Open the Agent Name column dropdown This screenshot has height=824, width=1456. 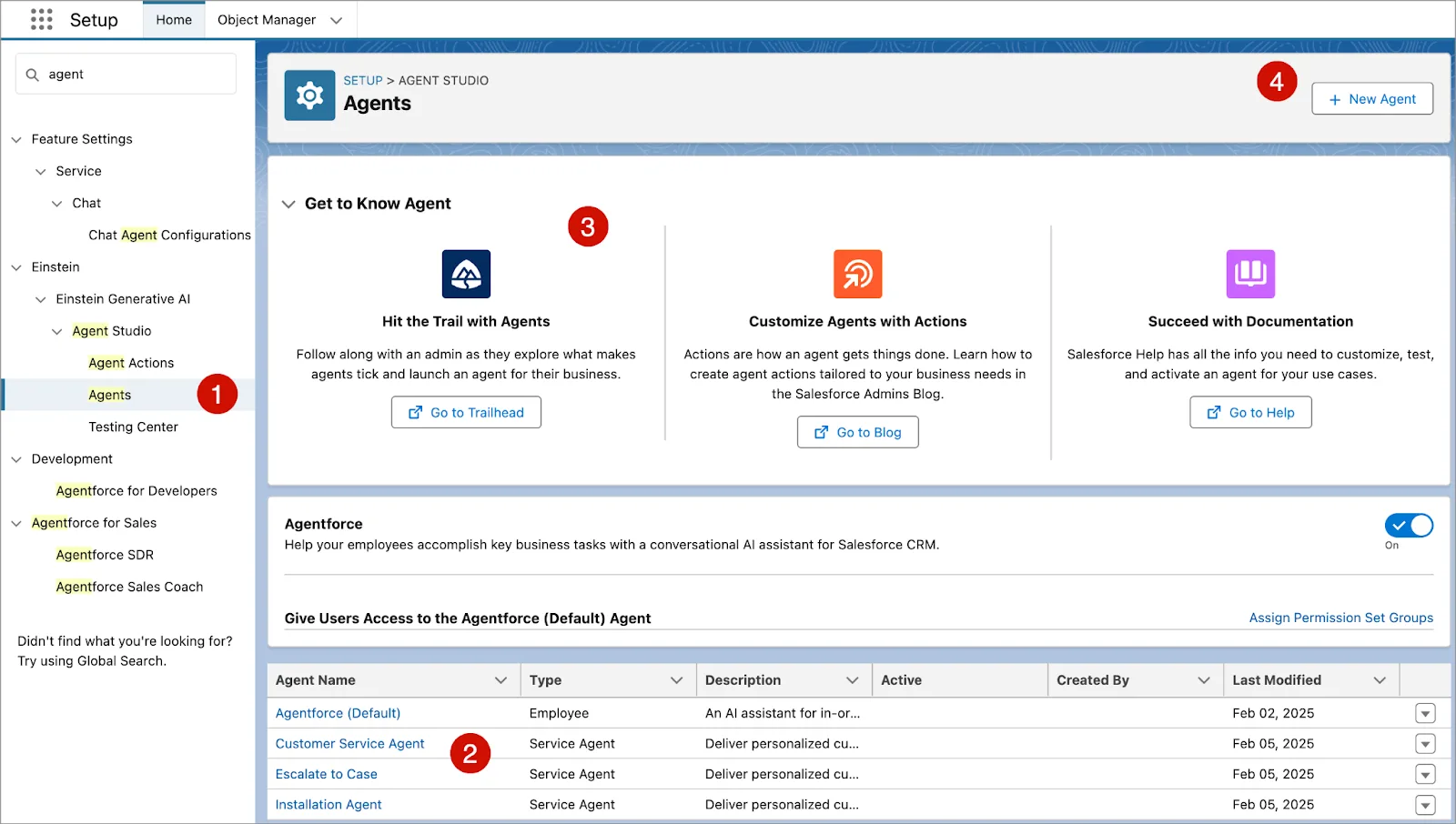[x=501, y=679]
